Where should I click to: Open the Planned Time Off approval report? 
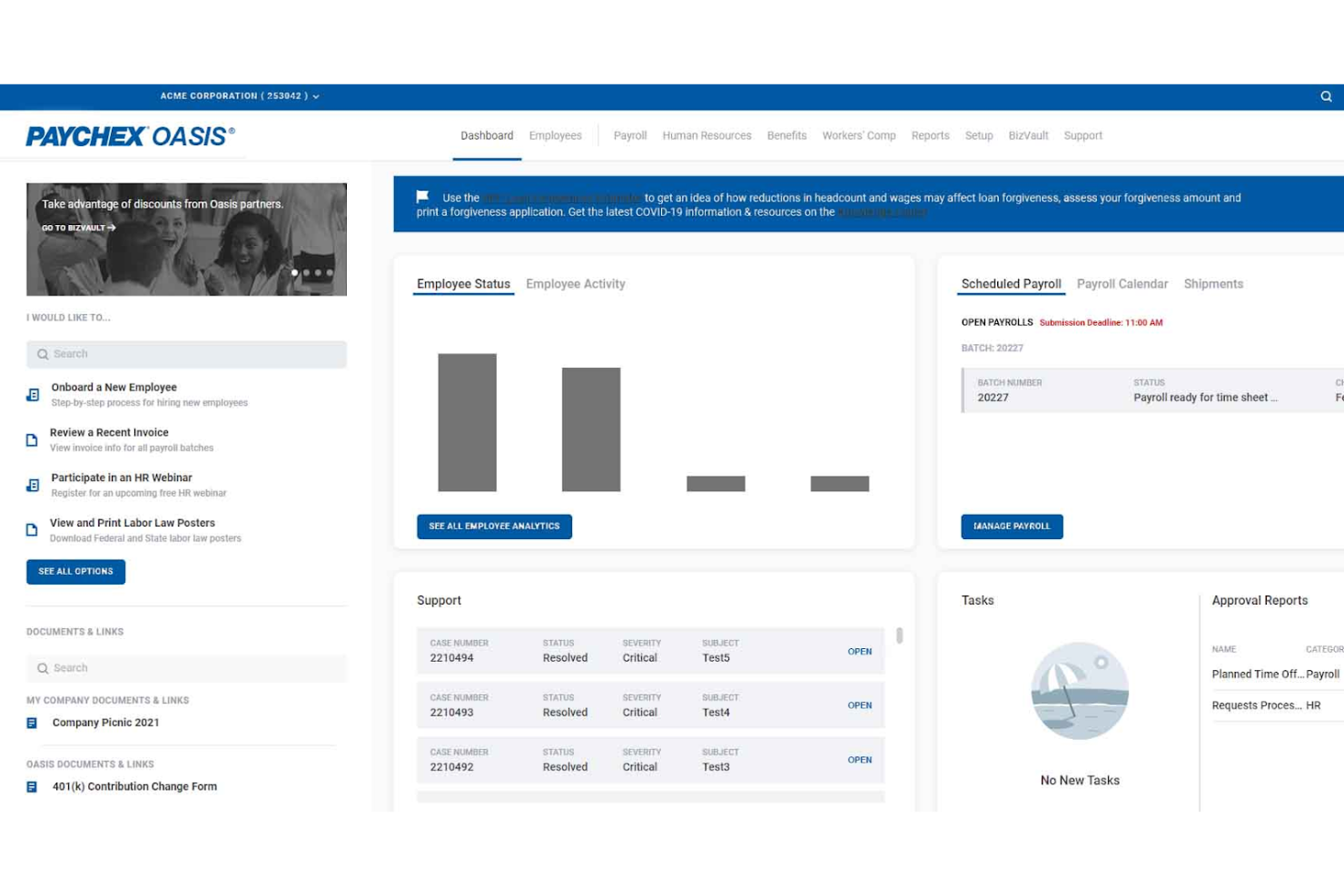(1257, 674)
